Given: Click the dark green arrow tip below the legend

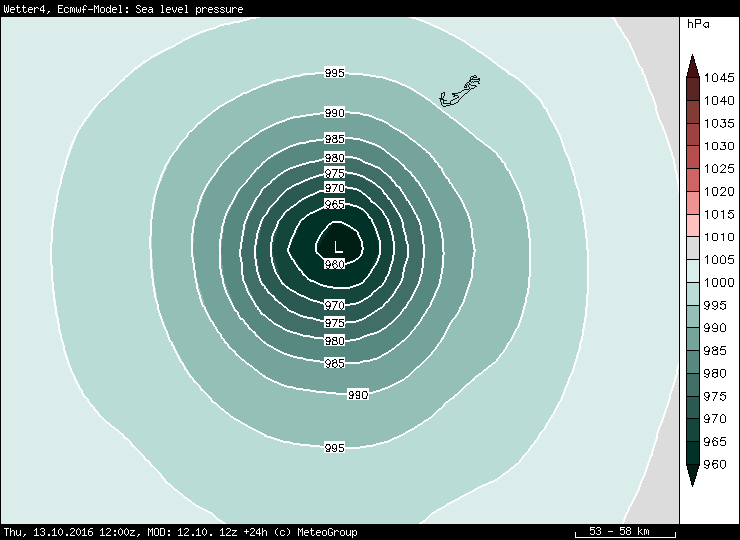Looking at the screenshot, I should pos(692,475).
